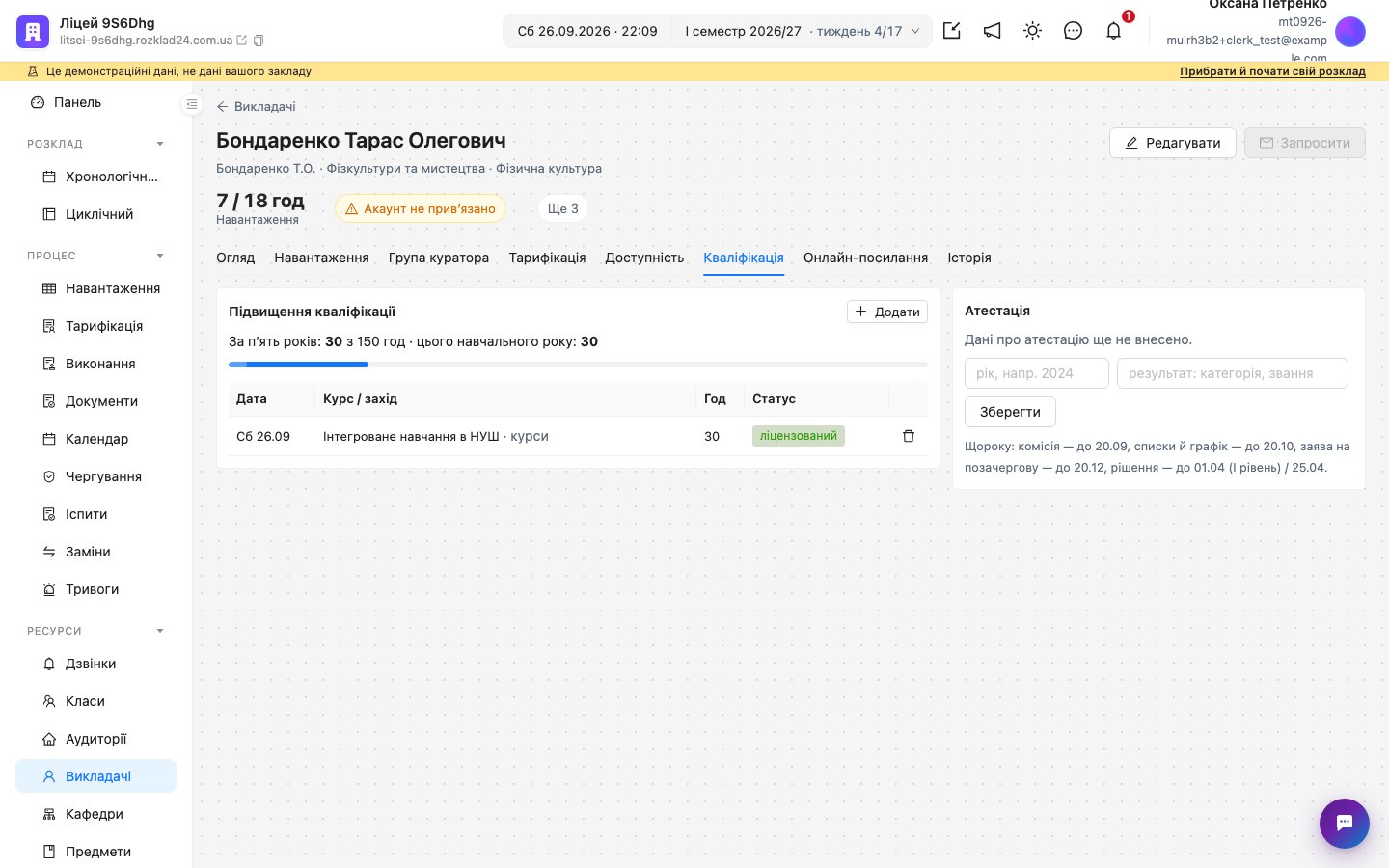Collapse the sidebar menu icon
This screenshot has width=1389, height=868.
click(192, 104)
